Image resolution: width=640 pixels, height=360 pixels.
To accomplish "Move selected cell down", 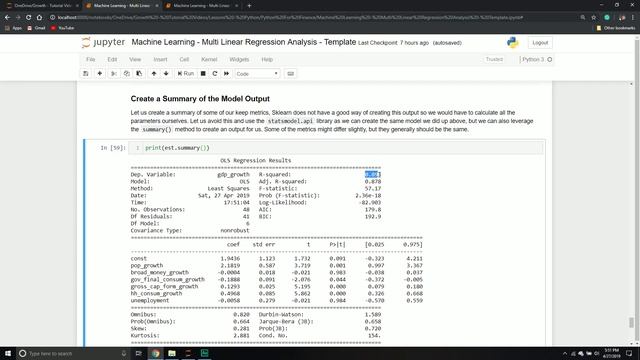I will point(166,73).
